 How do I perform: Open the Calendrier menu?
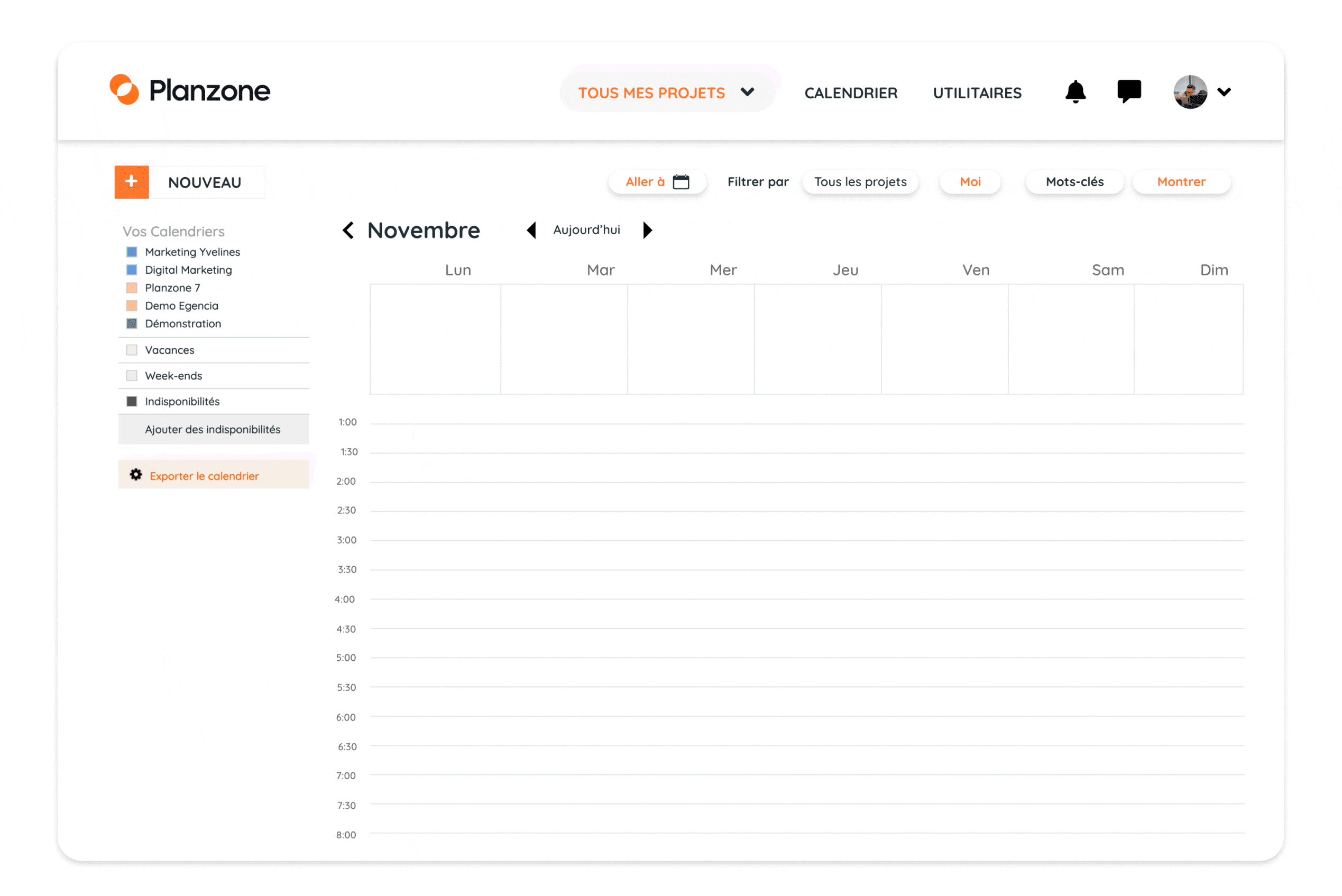(x=850, y=93)
